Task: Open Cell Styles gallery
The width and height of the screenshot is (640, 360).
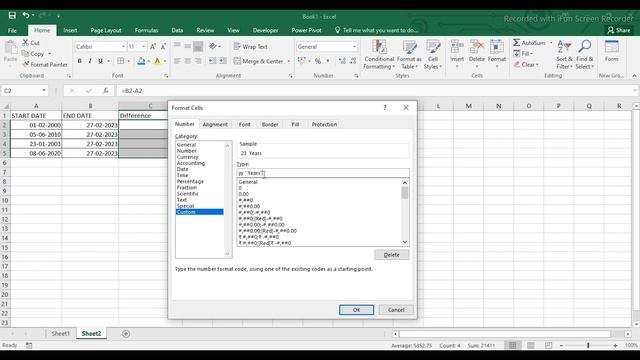Action: (x=433, y=54)
